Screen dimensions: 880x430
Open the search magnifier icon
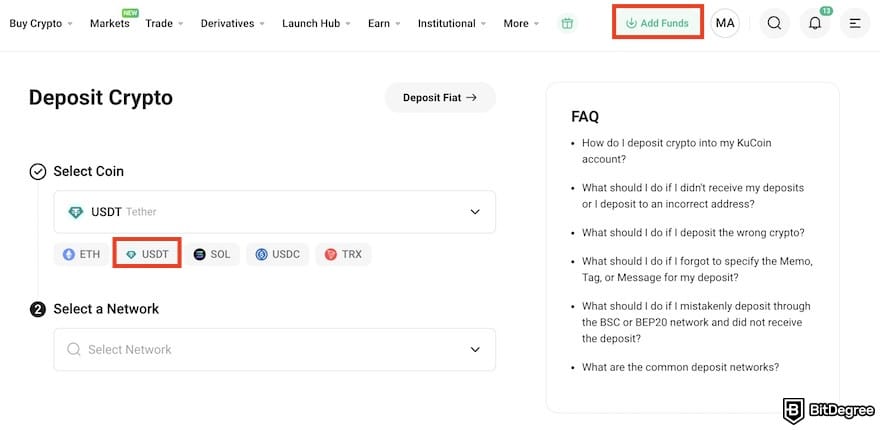pos(774,24)
